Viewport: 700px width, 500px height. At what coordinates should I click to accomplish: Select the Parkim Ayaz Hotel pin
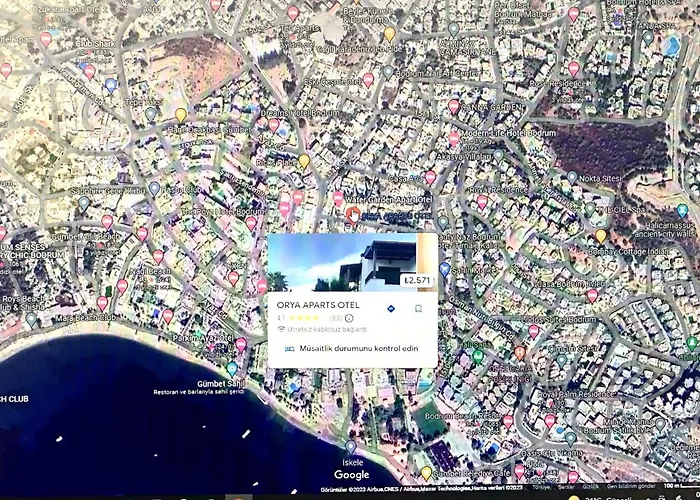coord(241,344)
